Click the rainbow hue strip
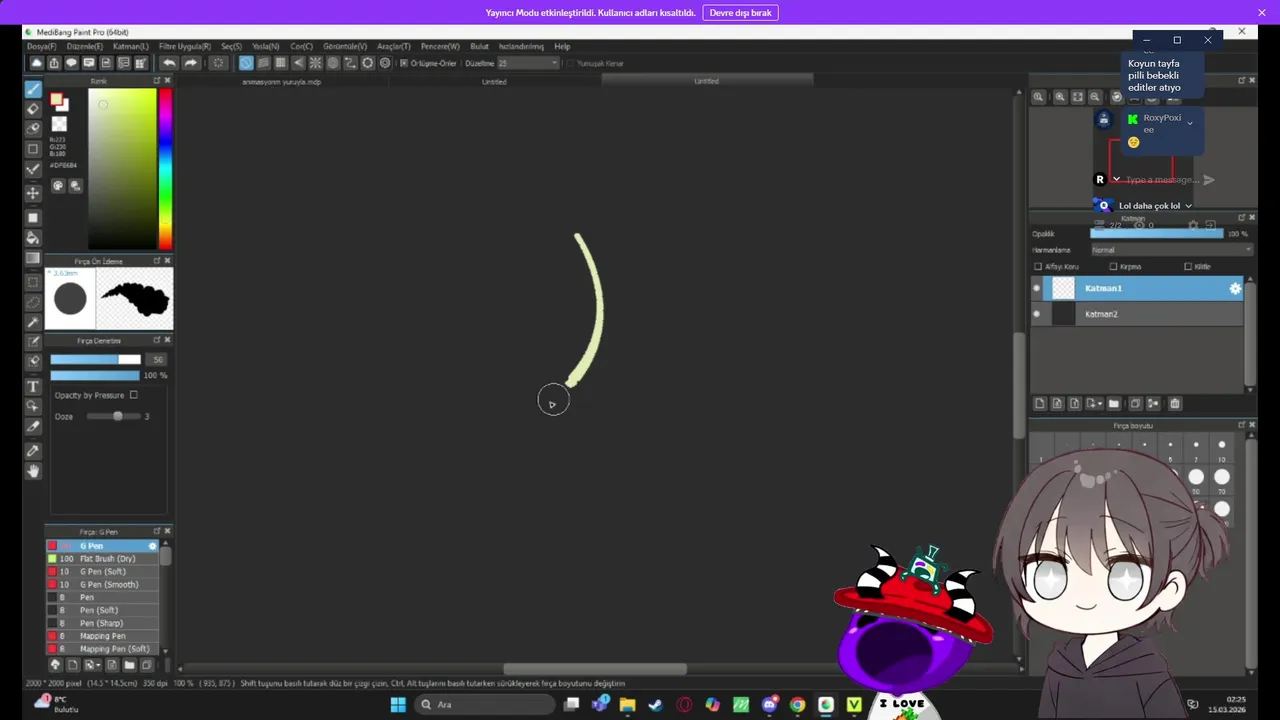This screenshot has height=720, width=1280. [x=165, y=168]
